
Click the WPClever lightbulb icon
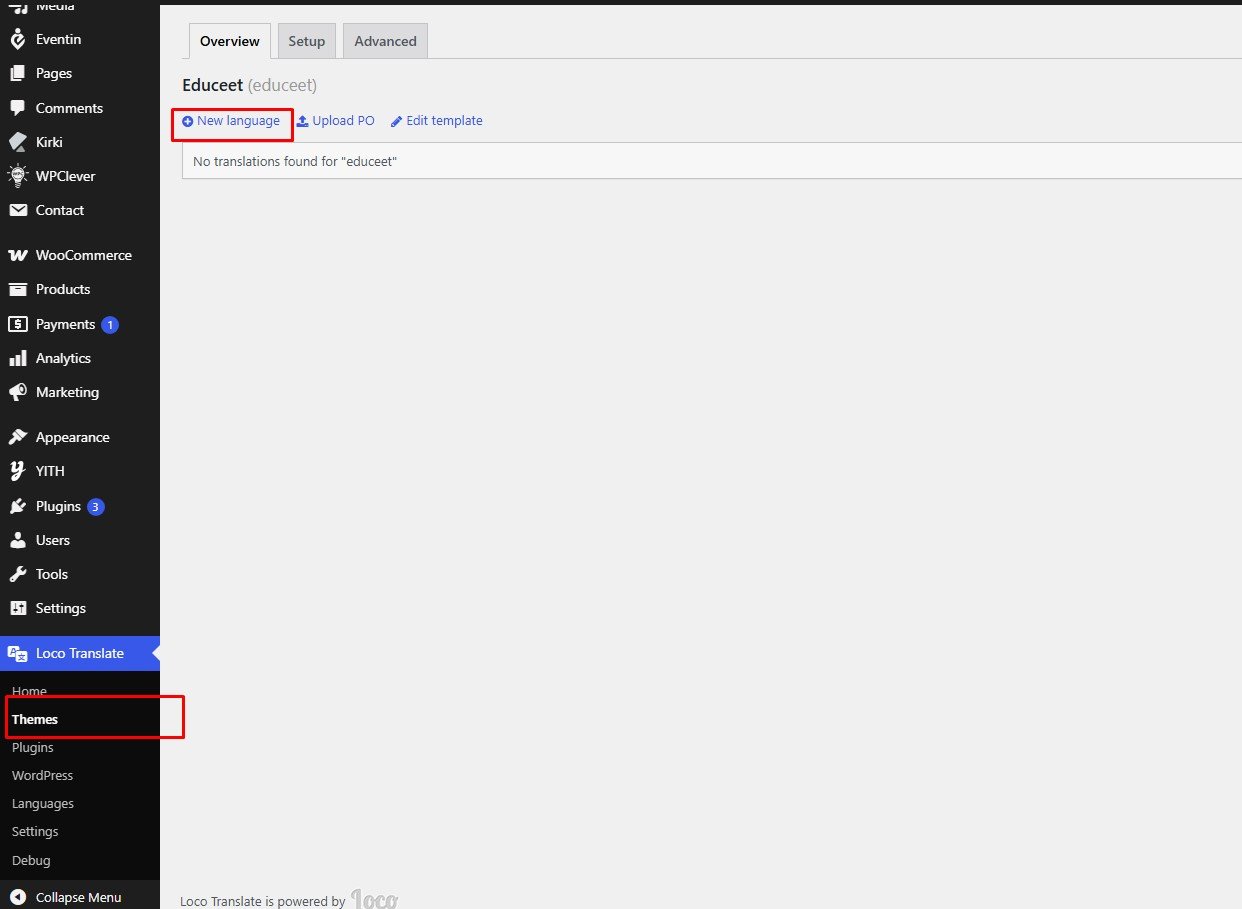17,176
